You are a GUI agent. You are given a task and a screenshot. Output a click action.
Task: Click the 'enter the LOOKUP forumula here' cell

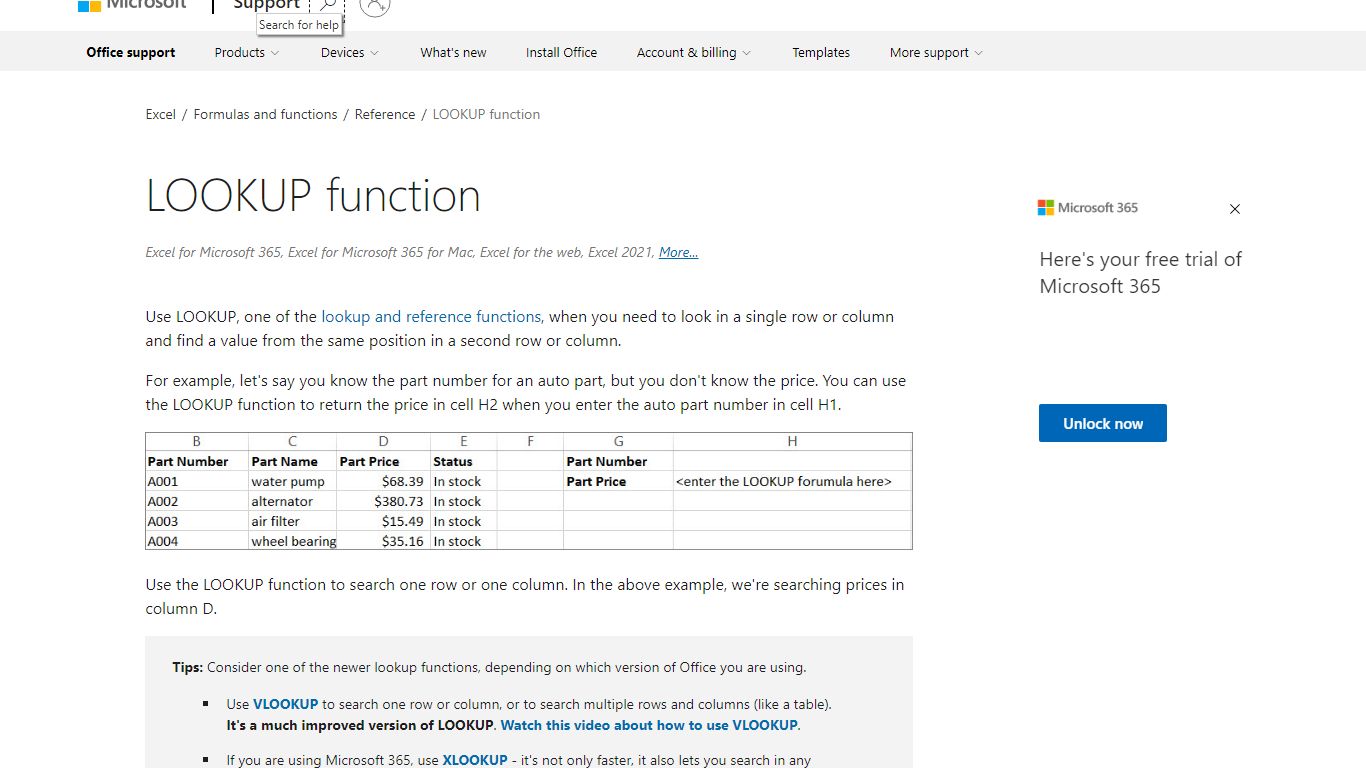(792, 481)
